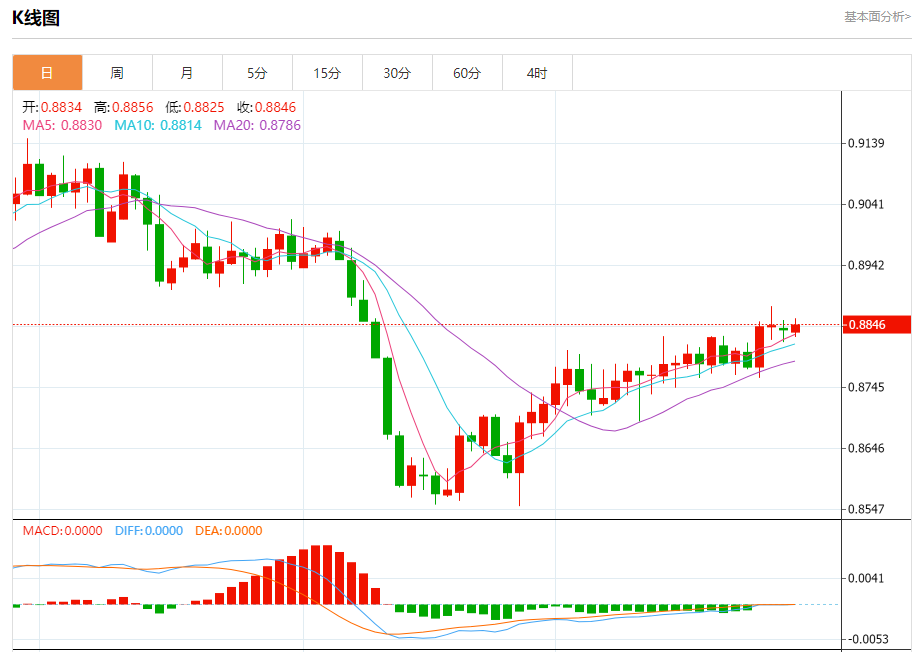921x652 pixels.
Task: Open the 4时 interval tab
Action: pyautogui.click(x=537, y=73)
